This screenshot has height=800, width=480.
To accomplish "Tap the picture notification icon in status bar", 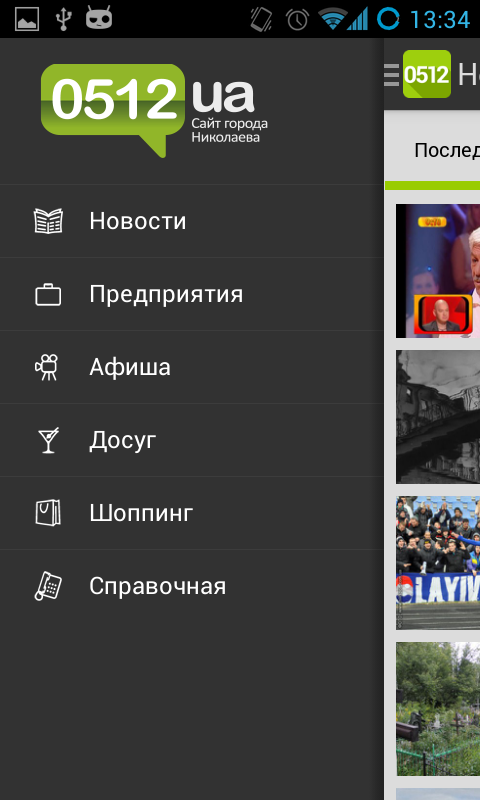I will click(27, 19).
